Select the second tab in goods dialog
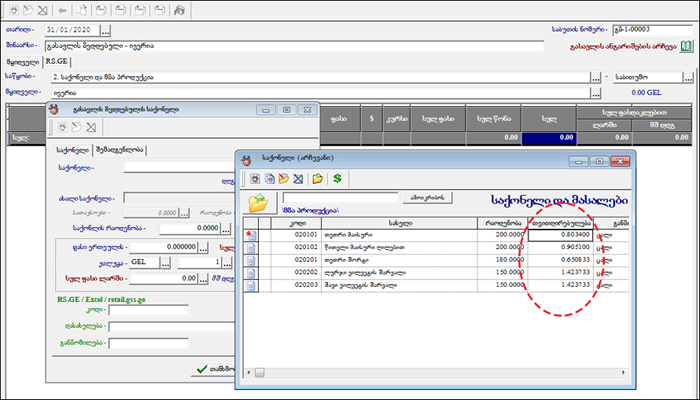 pyautogui.click(x=119, y=150)
